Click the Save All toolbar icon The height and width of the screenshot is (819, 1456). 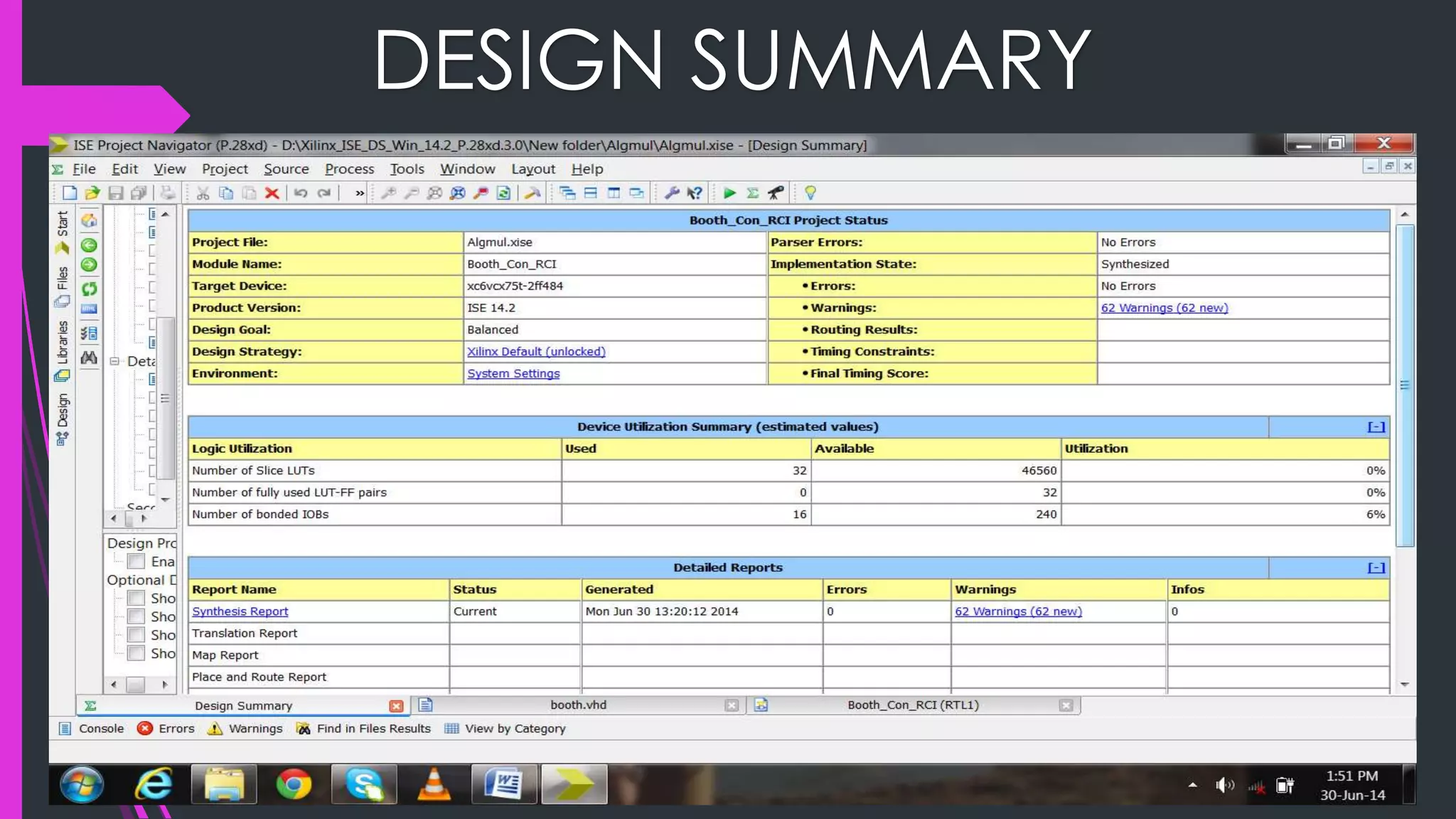[139, 193]
